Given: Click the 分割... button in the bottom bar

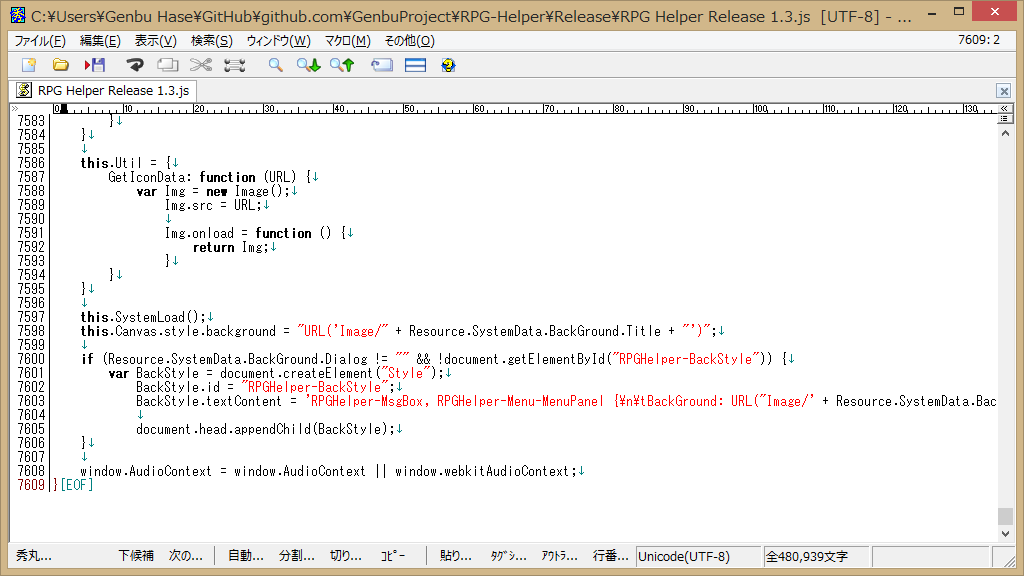Looking at the screenshot, I should (x=296, y=556).
